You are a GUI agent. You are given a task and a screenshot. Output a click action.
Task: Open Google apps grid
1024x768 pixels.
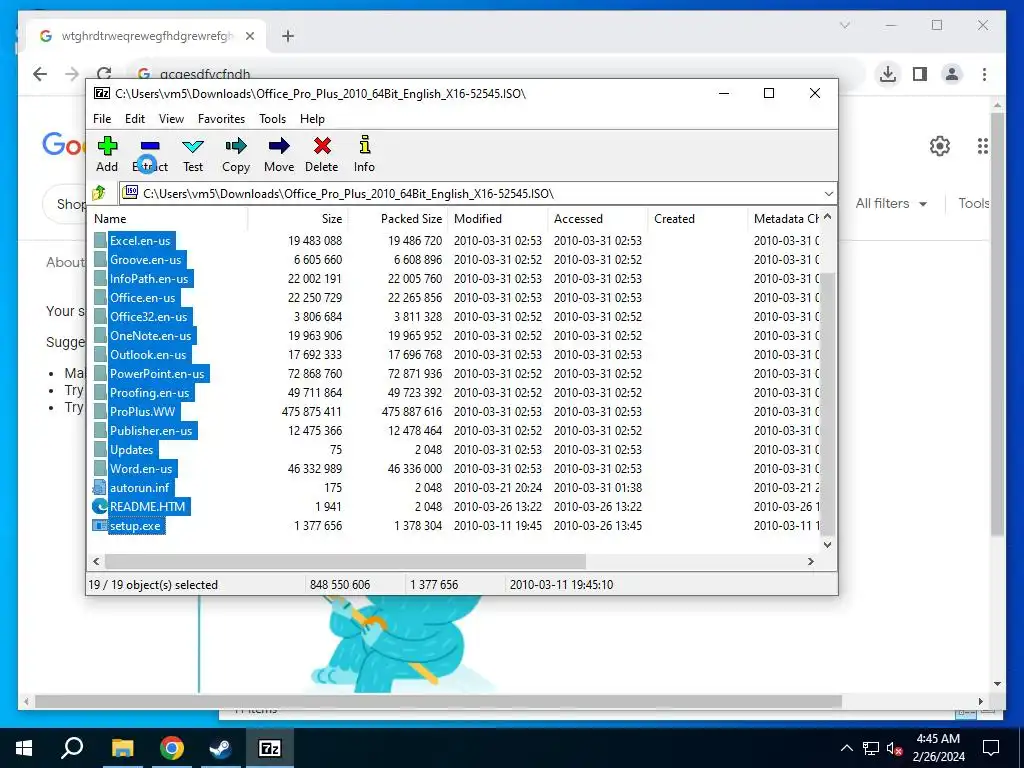coord(984,146)
